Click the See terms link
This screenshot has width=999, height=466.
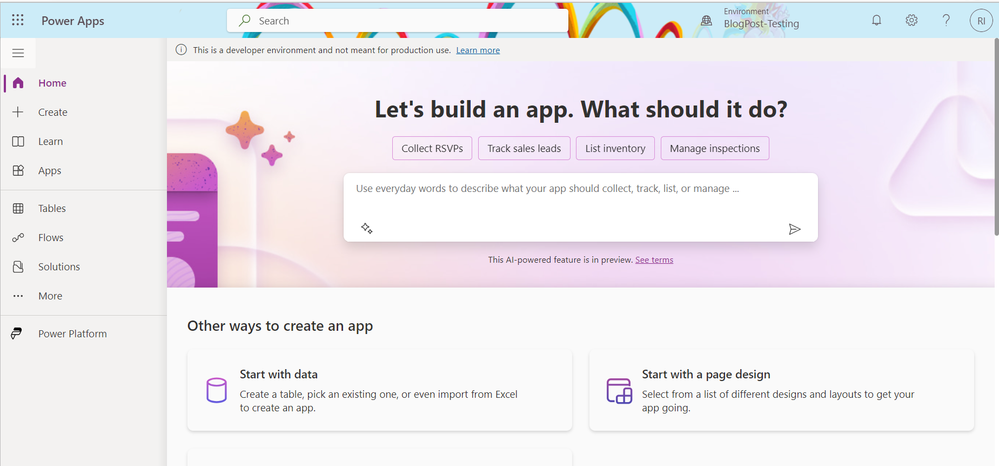(654, 260)
